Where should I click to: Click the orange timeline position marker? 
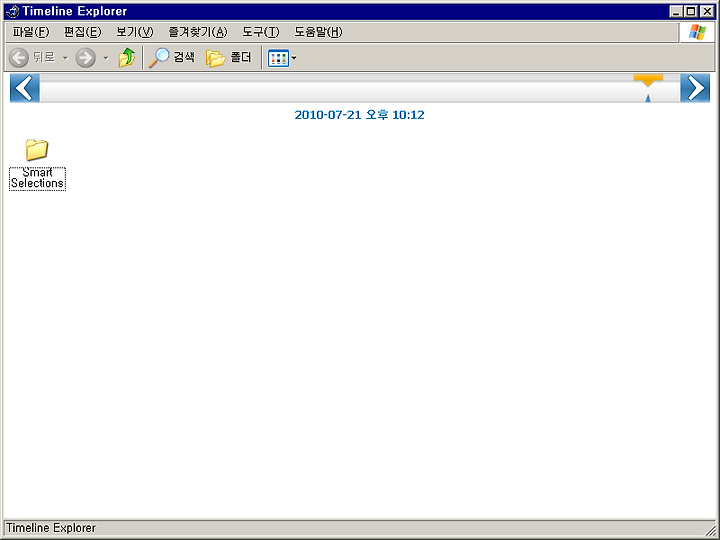pyautogui.click(x=648, y=80)
